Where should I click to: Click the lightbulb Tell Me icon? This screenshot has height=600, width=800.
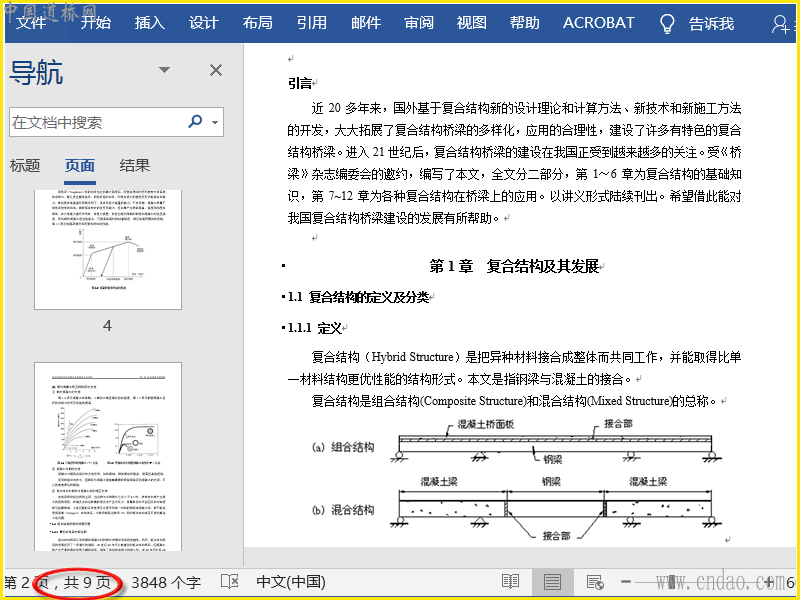point(667,23)
